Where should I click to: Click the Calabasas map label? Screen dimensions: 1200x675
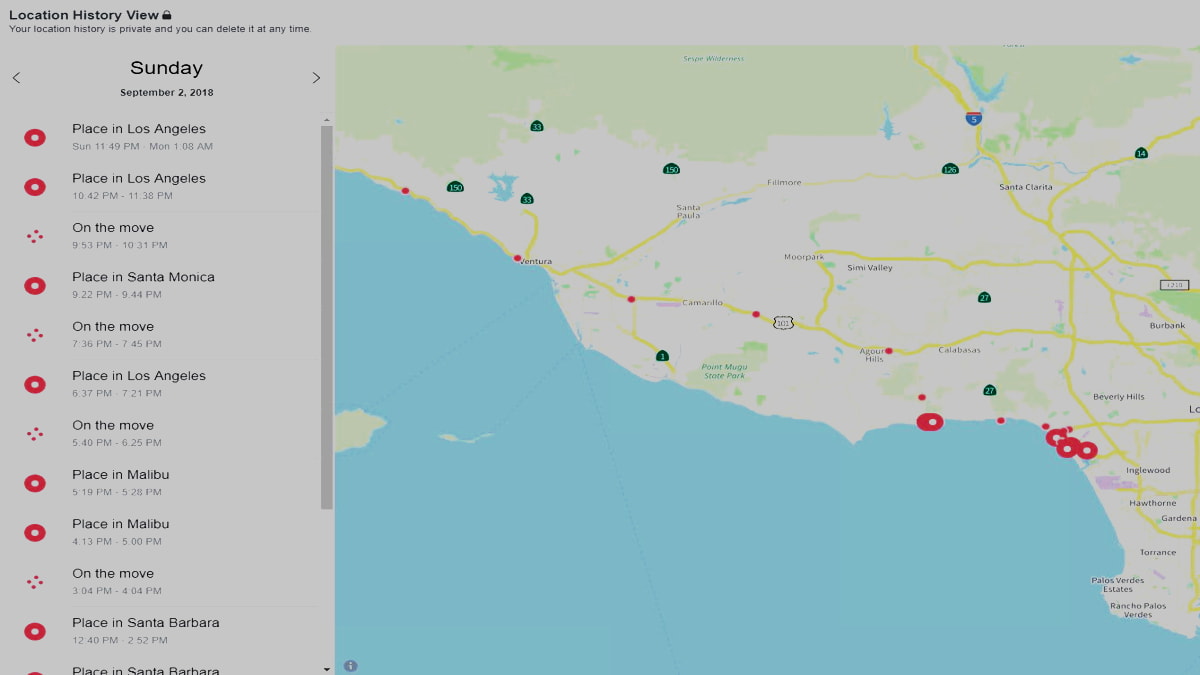click(959, 350)
